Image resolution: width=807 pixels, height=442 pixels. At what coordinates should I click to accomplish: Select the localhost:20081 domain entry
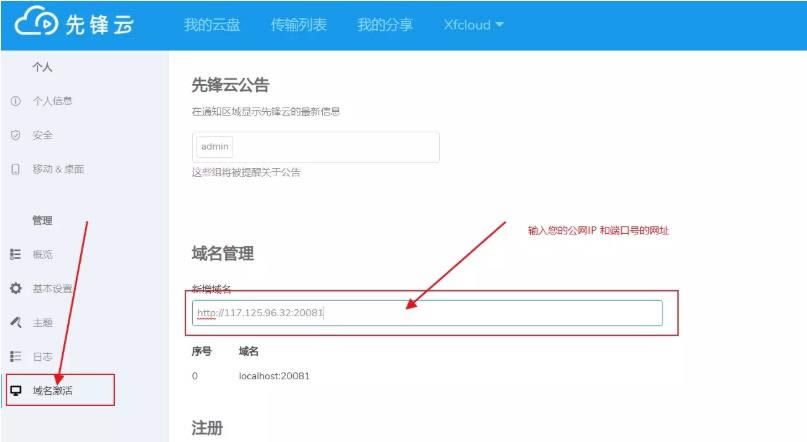[x=274, y=376]
